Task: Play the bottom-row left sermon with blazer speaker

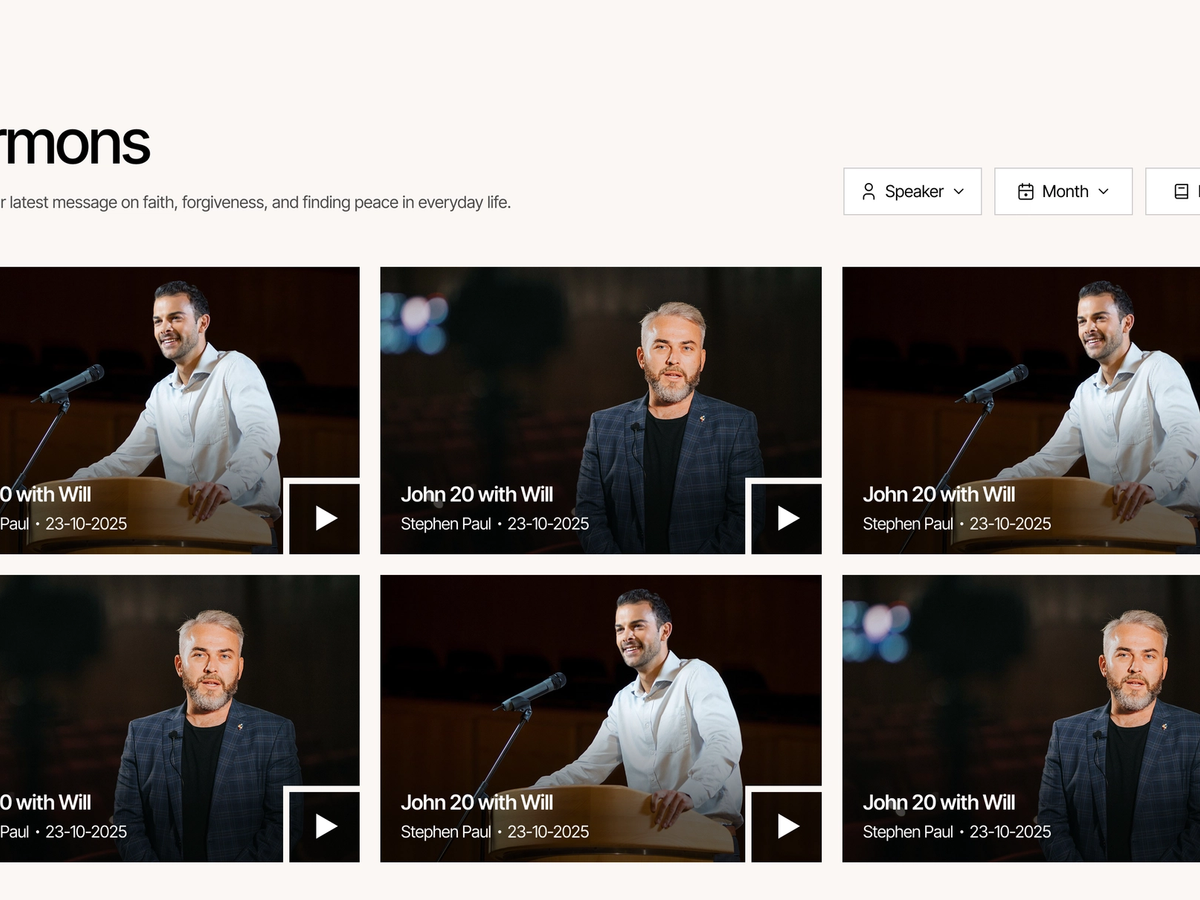Action: click(x=325, y=825)
